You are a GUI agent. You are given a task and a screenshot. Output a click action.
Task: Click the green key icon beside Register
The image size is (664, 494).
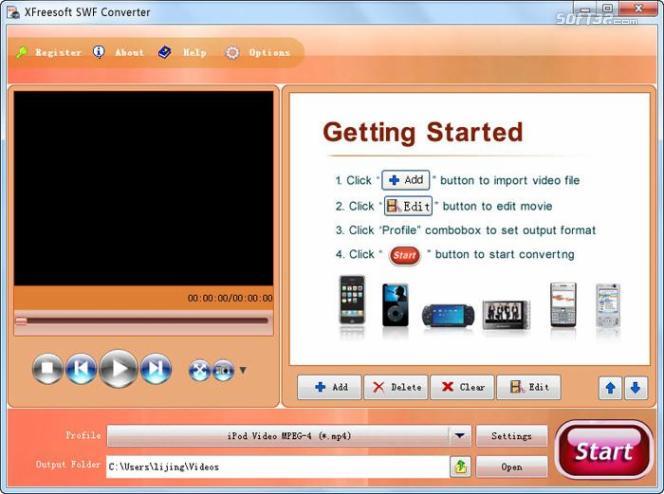tap(21, 52)
